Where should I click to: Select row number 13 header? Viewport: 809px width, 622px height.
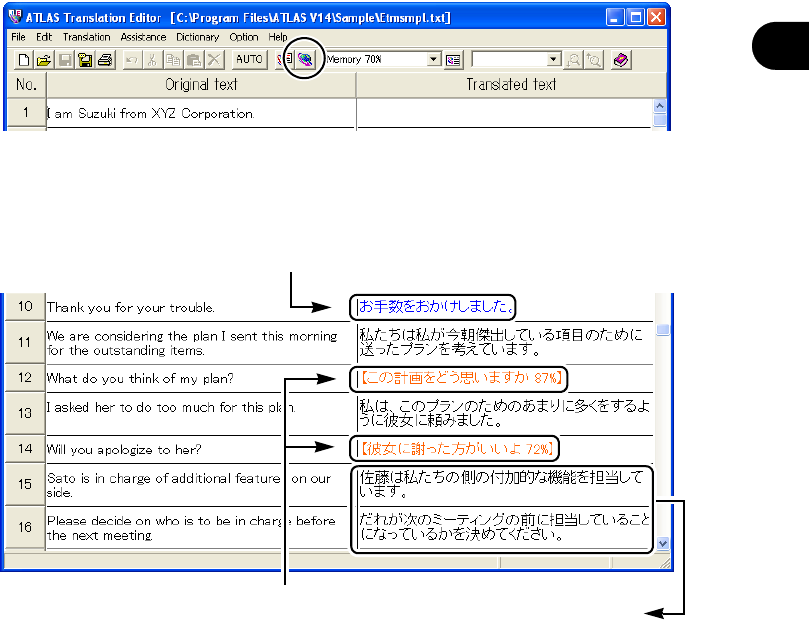click(x=25, y=413)
